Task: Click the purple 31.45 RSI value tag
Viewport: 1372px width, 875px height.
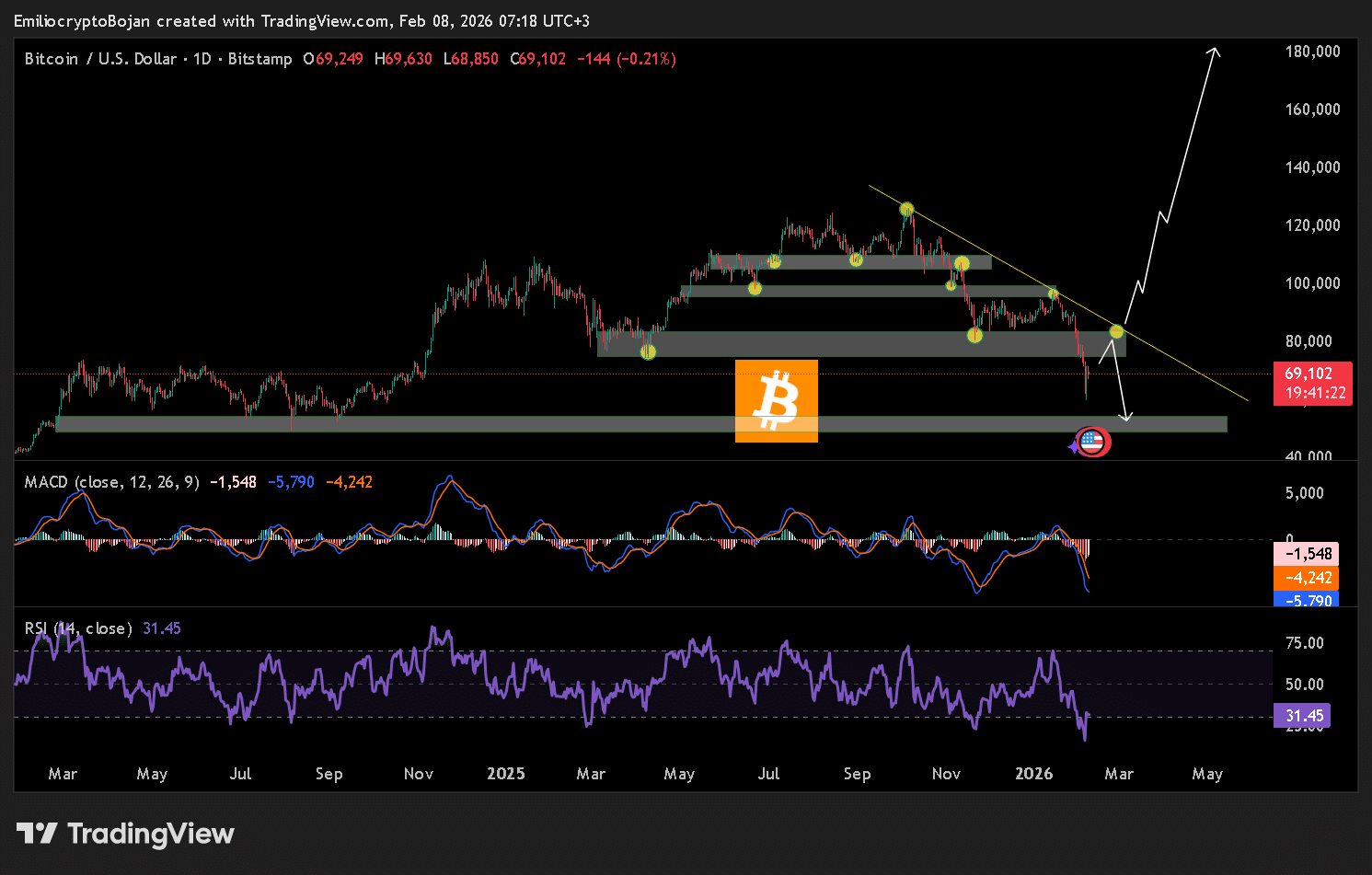Action: (1302, 716)
